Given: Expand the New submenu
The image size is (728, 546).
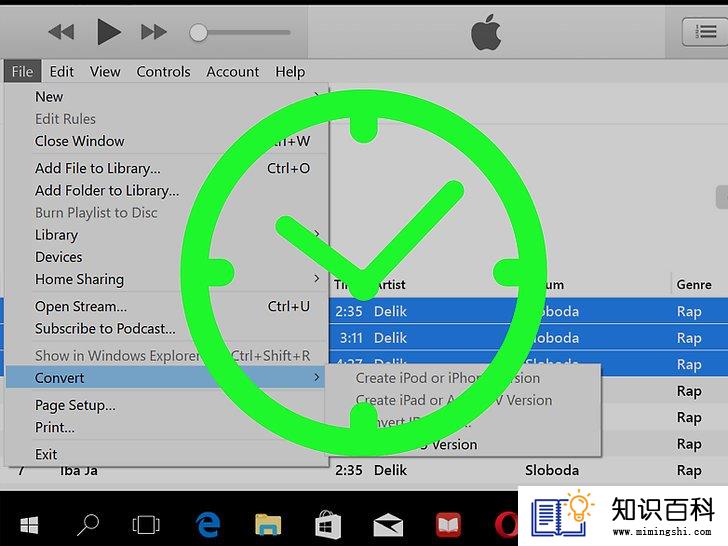Looking at the screenshot, I should point(167,97).
